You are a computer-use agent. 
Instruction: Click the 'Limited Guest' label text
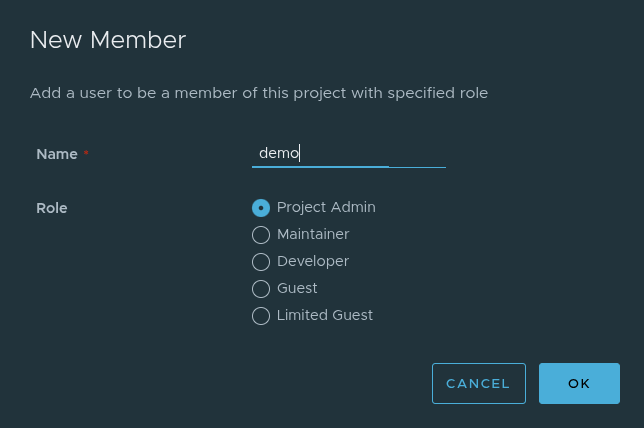pos(325,315)
